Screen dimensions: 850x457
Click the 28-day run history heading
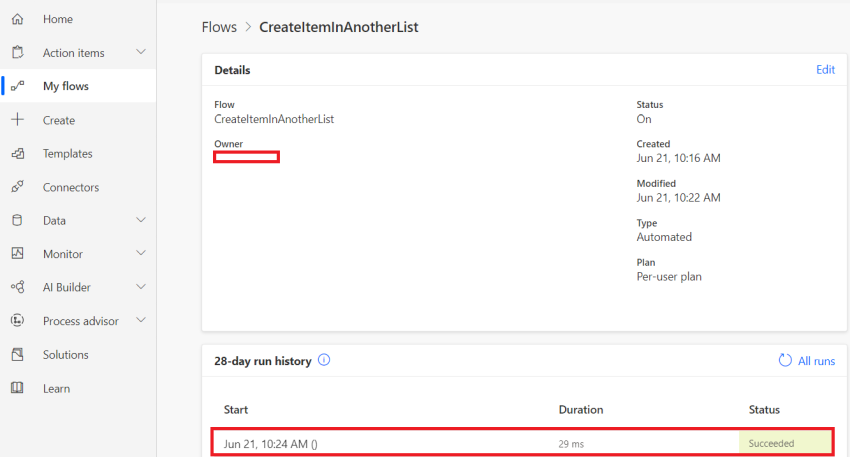tap(263, 361)
